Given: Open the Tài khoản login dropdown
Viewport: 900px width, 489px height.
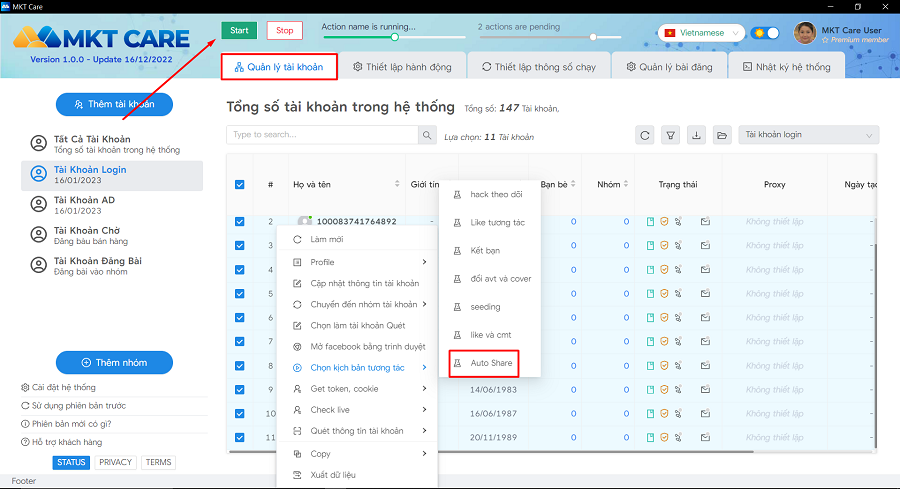Looking at the screenshot, I should coord(809,135).
